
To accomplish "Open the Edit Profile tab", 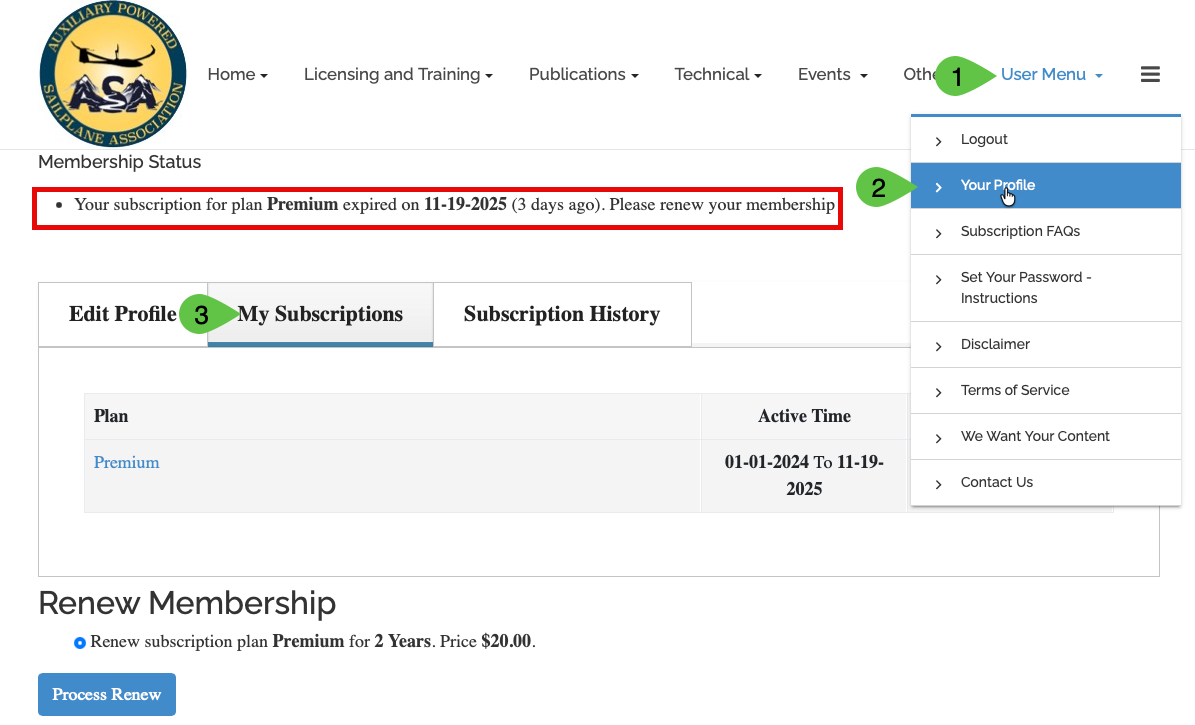I will click(122, 315).
